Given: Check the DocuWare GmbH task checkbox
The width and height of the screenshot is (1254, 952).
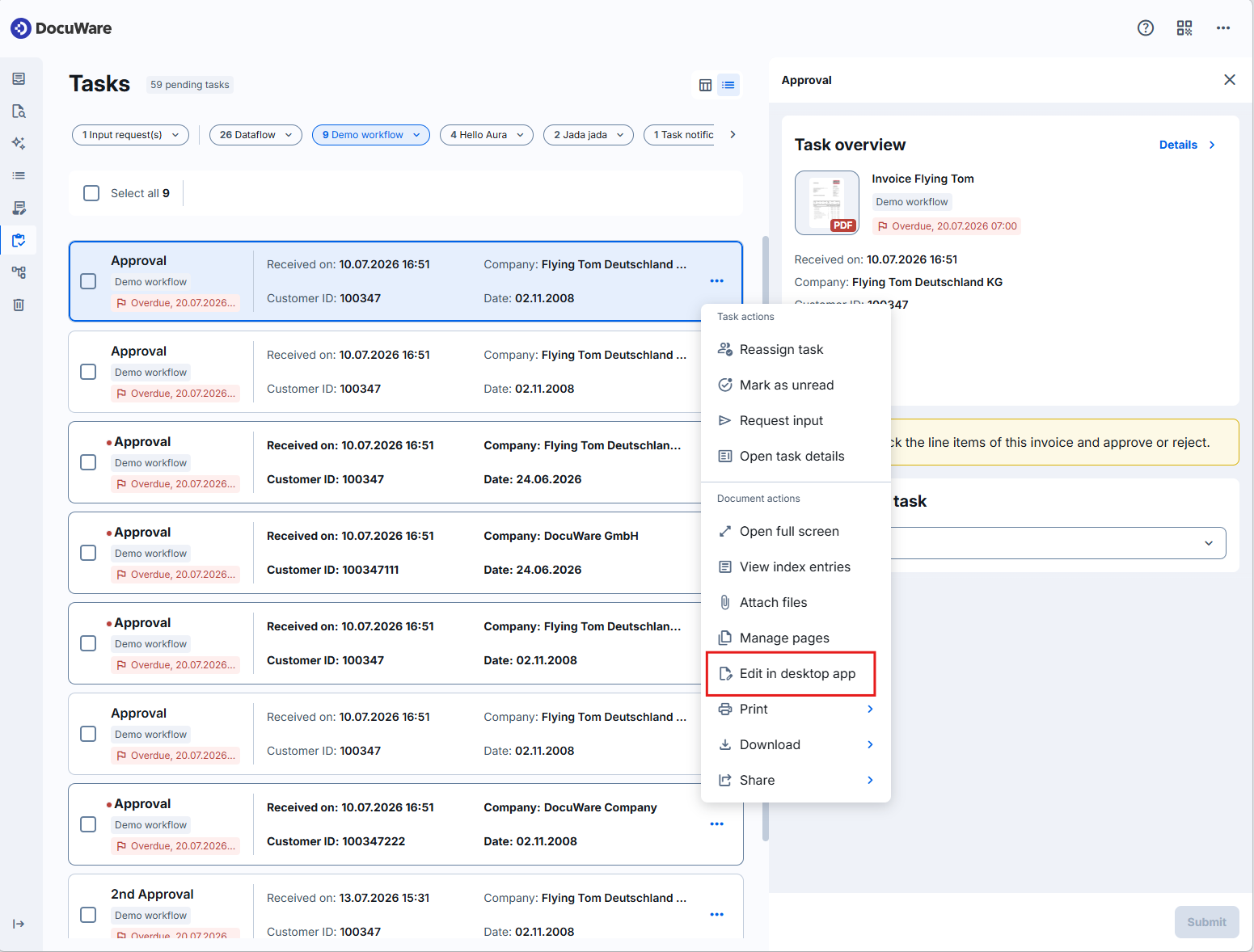Looking at the screenshot, I should coord(89,553).
